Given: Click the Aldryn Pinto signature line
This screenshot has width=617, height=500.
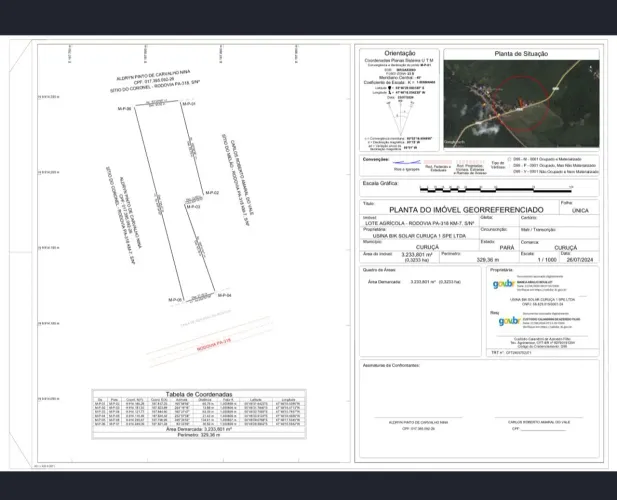Looking at the screenshot, I should click(x=418, y=417).
